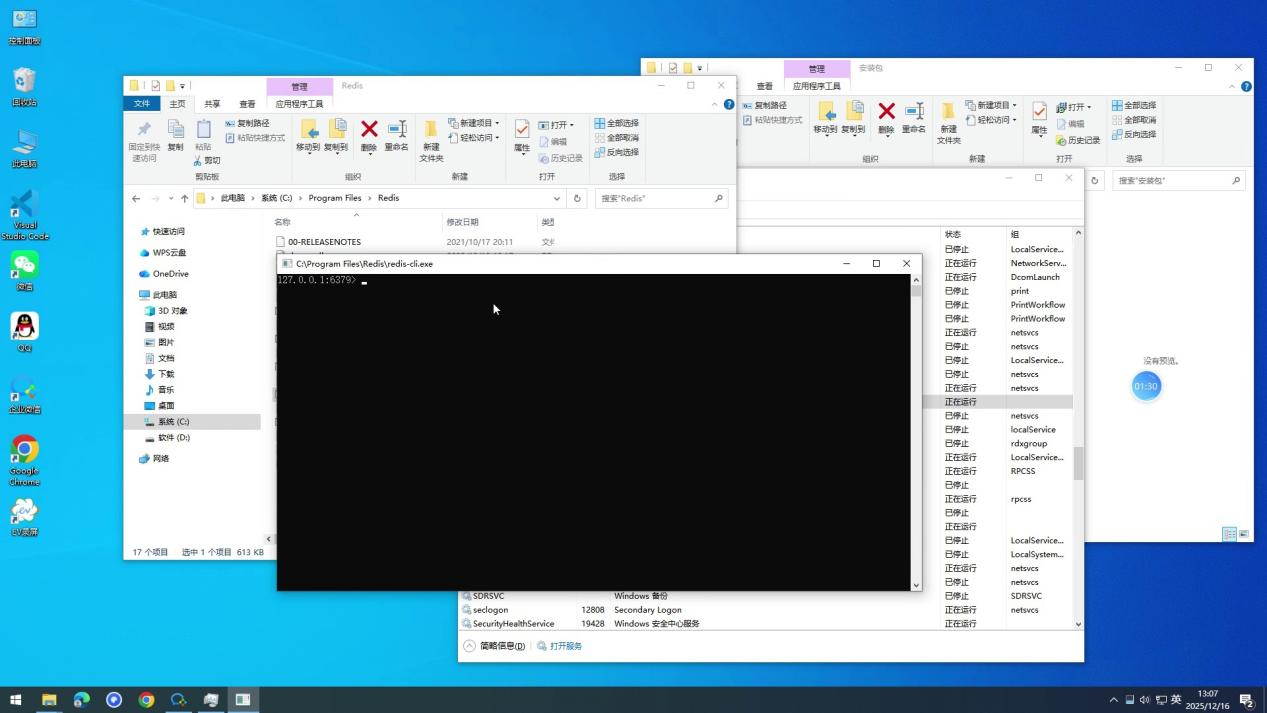This screenshot has width=1267, height=713.
Task: Open 属性 (Properties) in the Redis window ribbon
Action: pos(521,134)
